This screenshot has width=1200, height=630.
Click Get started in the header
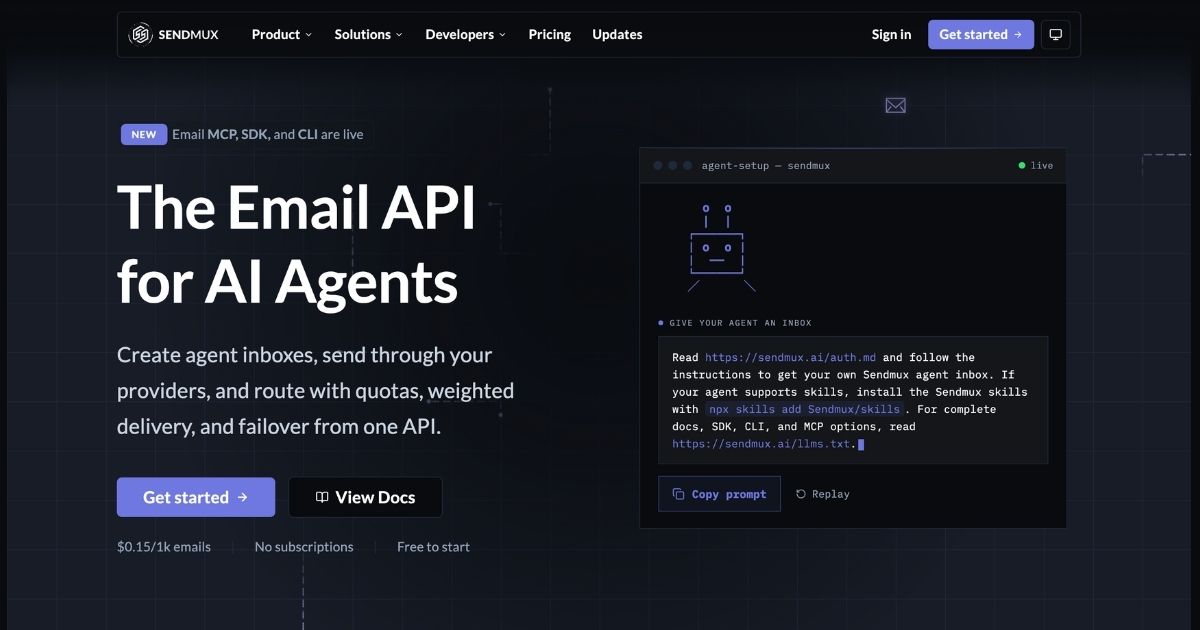(980, 34)
